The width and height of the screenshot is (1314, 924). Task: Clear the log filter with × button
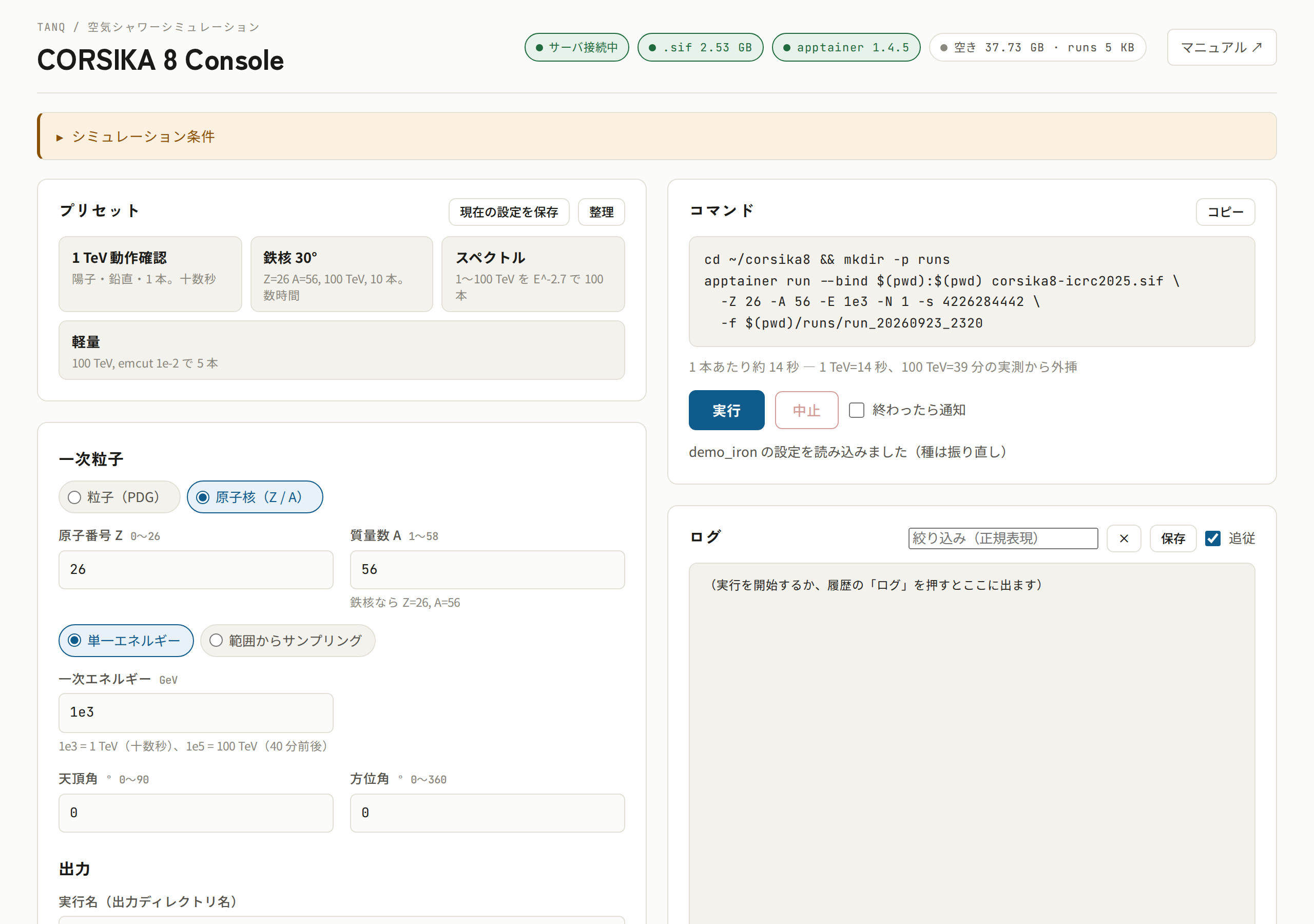1124,538
